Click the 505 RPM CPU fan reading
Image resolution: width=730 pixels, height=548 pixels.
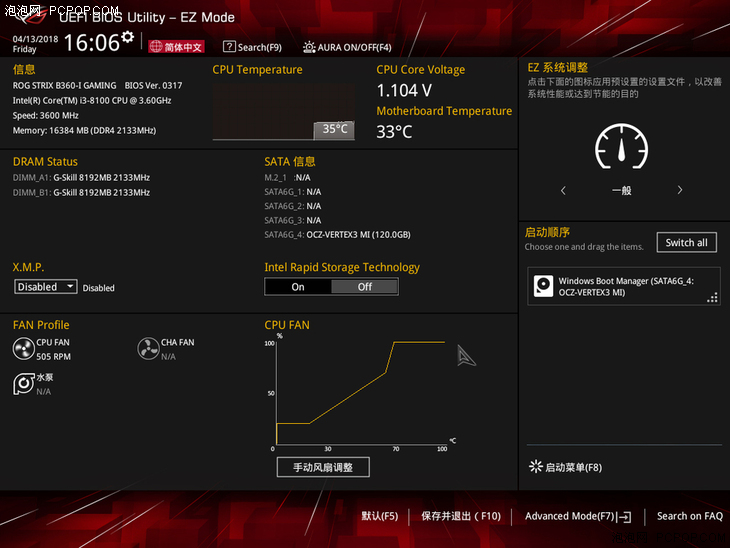pyautogui.click(x=54, y=357)
